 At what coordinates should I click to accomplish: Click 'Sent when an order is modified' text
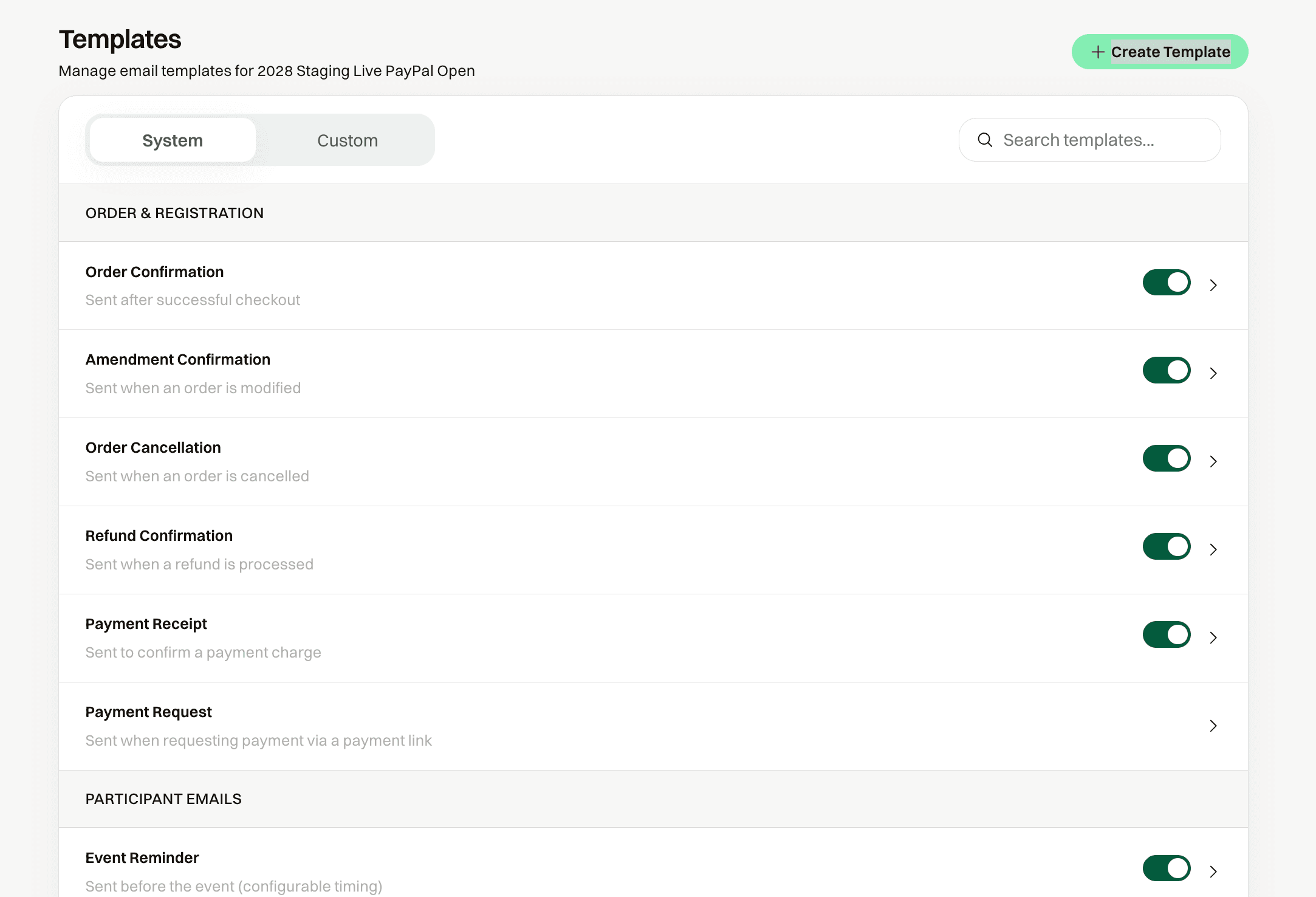point(193,388)
